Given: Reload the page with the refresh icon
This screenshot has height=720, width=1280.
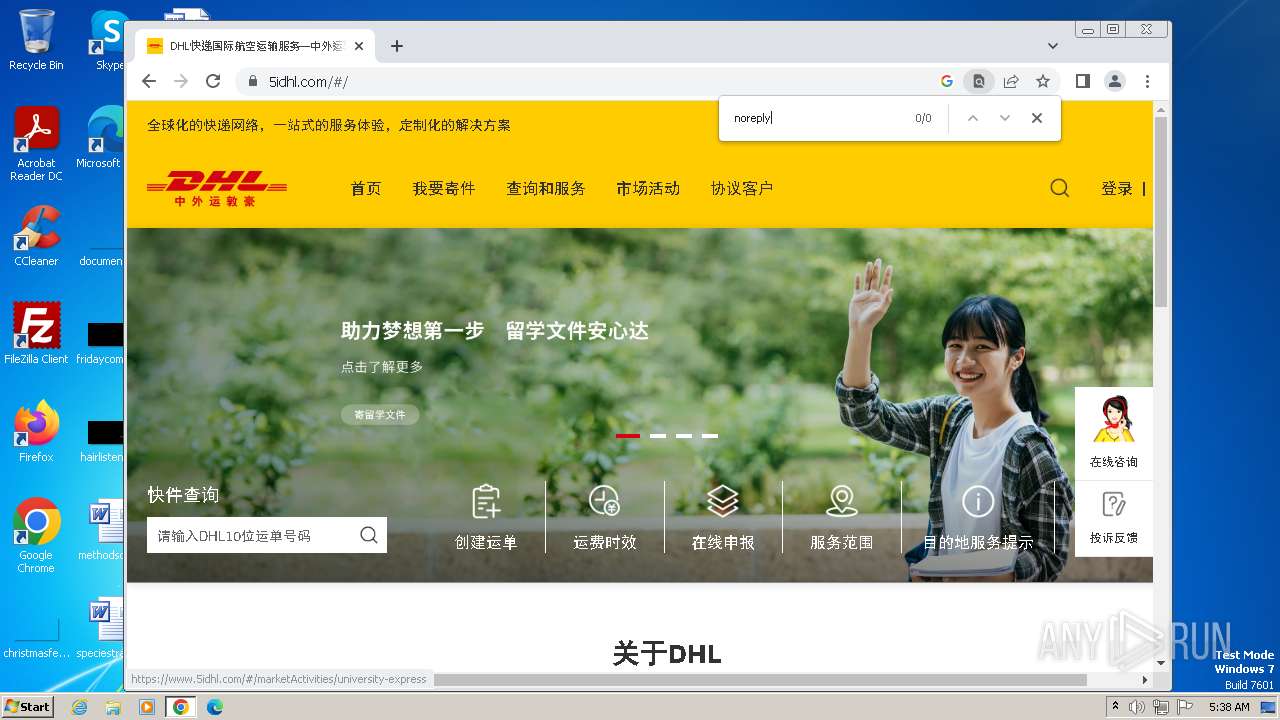Looking at the screenshot, I should click(213, 81).
